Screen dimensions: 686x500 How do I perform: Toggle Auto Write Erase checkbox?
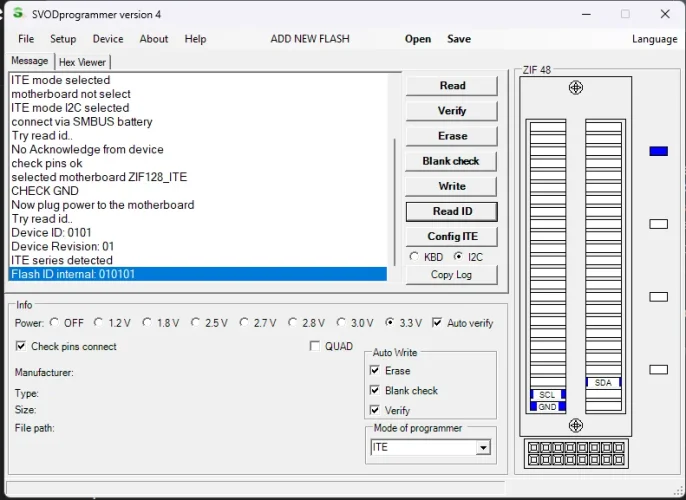pyautogui.click(x=374, y=370)
